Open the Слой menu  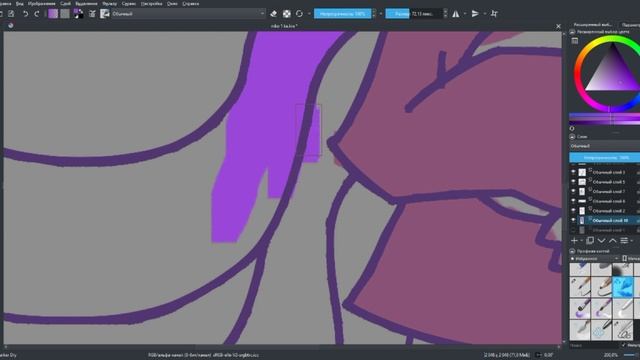coord(65,4)
